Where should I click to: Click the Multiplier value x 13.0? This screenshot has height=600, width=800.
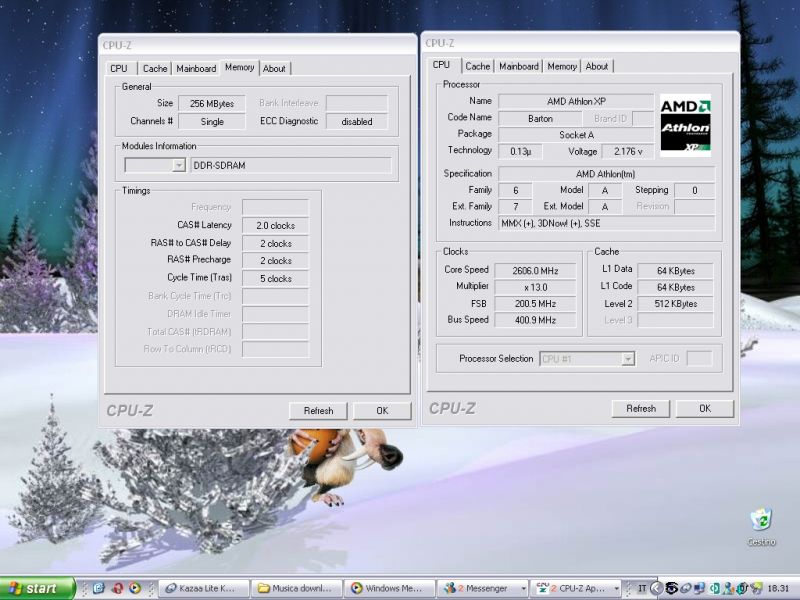coord(535,287)
